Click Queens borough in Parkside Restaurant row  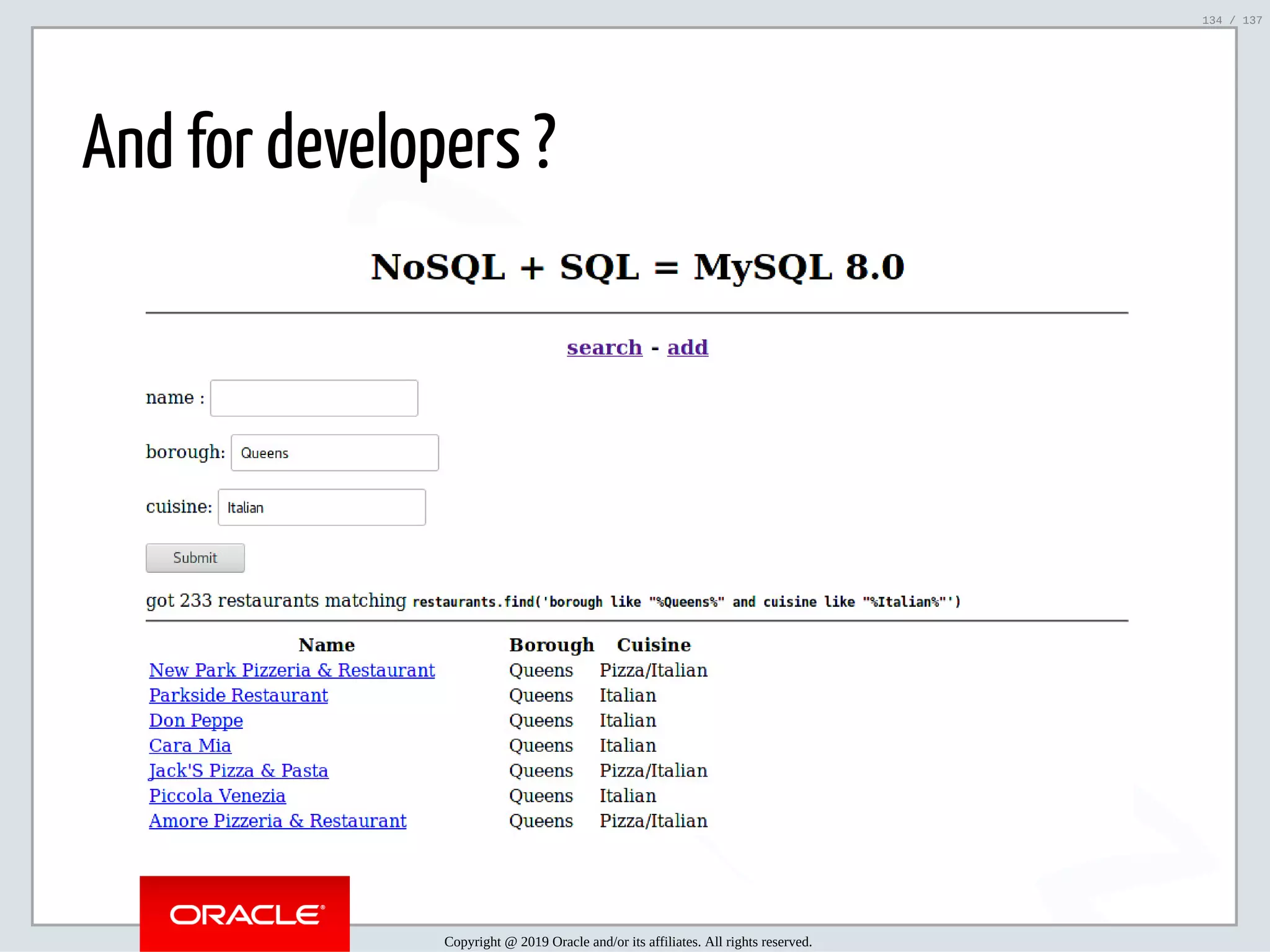coord(541,695)
